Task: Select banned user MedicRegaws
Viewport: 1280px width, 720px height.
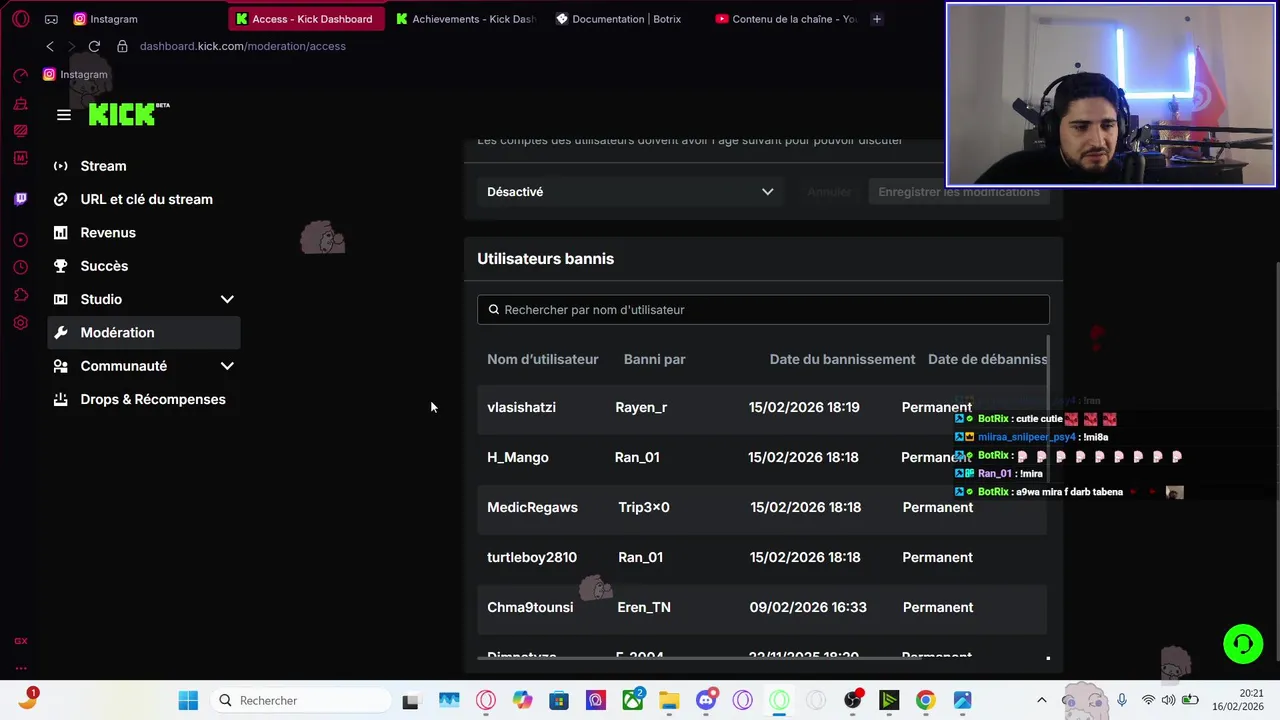Action: click(x=532, y=507)
